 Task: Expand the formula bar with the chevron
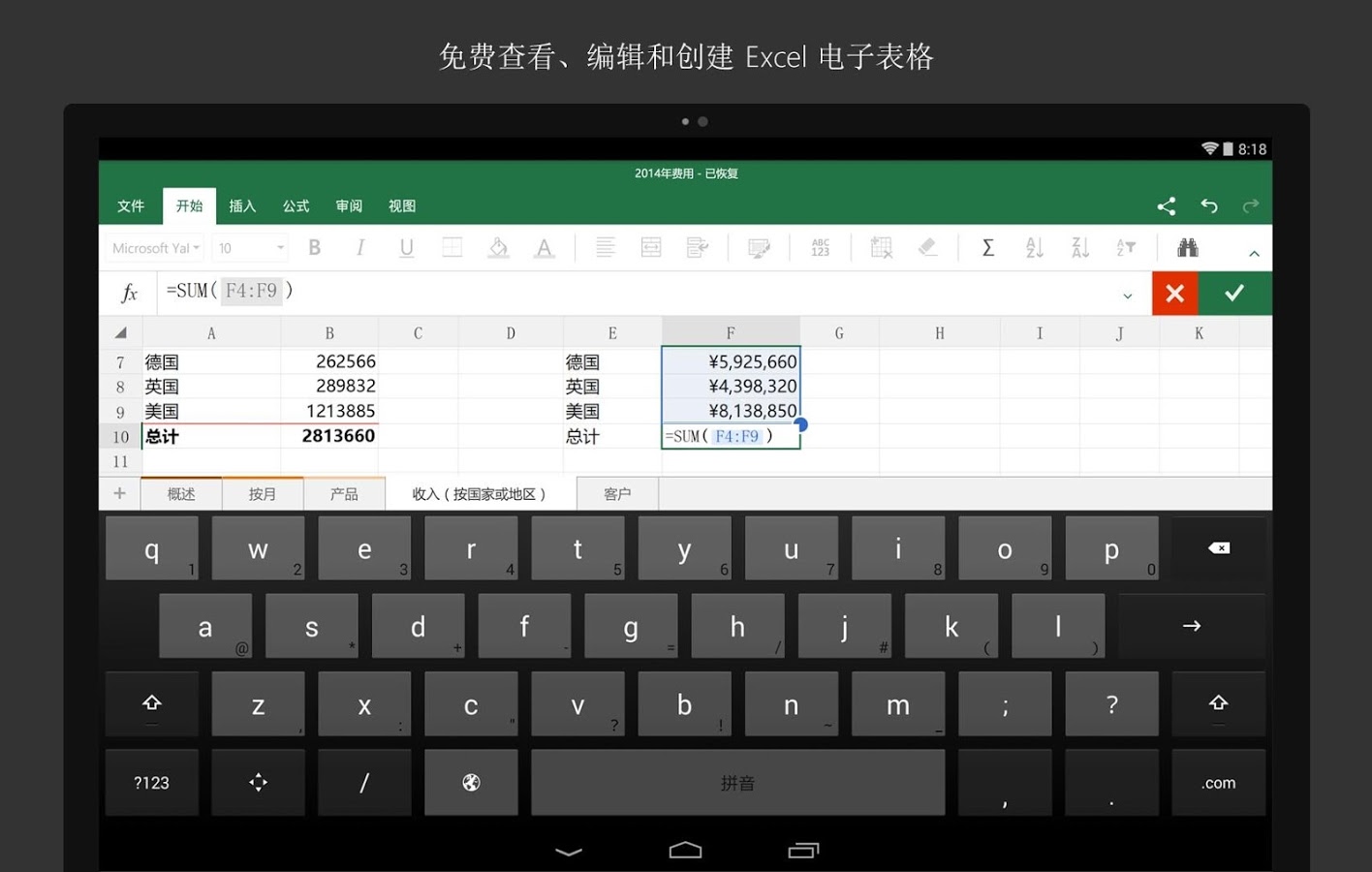pos(1128,296)
